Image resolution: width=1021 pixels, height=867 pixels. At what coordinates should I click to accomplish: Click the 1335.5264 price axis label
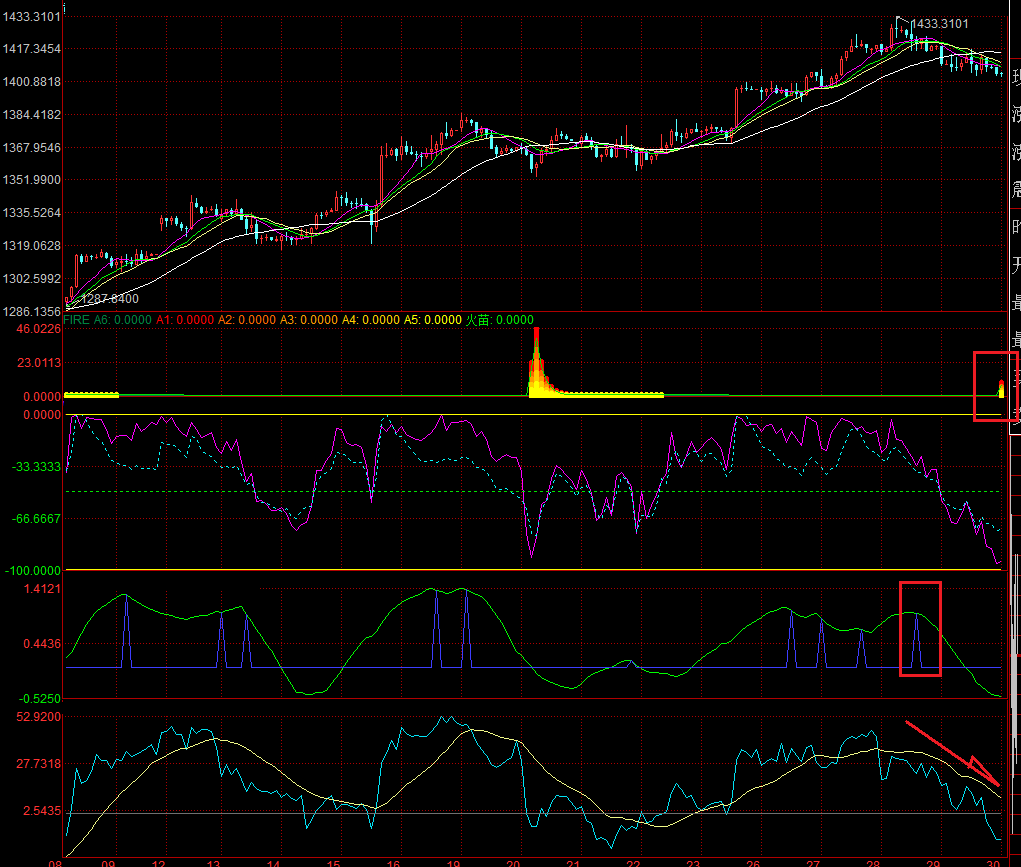(x=31, y=213)
